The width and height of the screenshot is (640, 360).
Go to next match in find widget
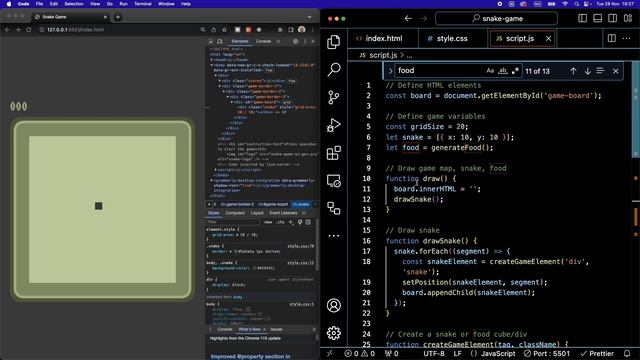(587, 71)
